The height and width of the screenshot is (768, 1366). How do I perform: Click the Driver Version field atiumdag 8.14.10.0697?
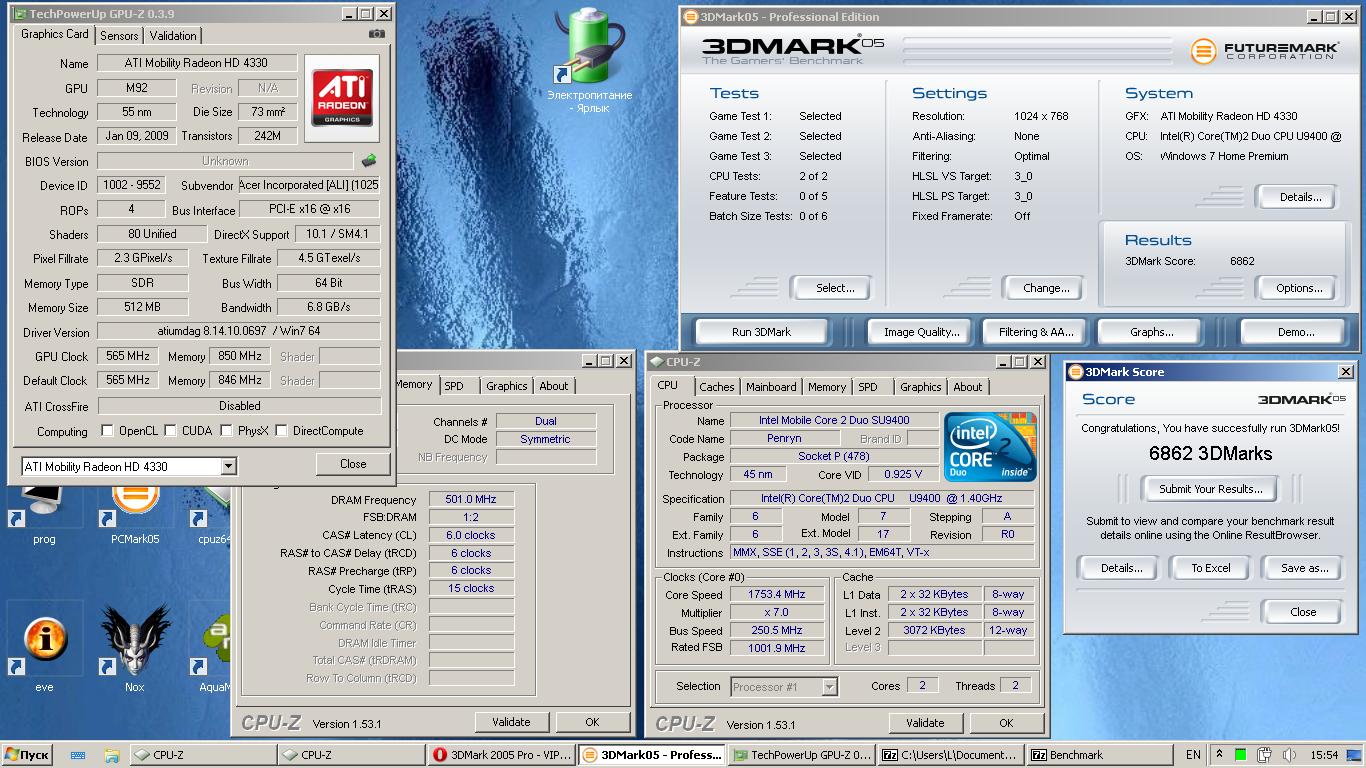(238, 331)
